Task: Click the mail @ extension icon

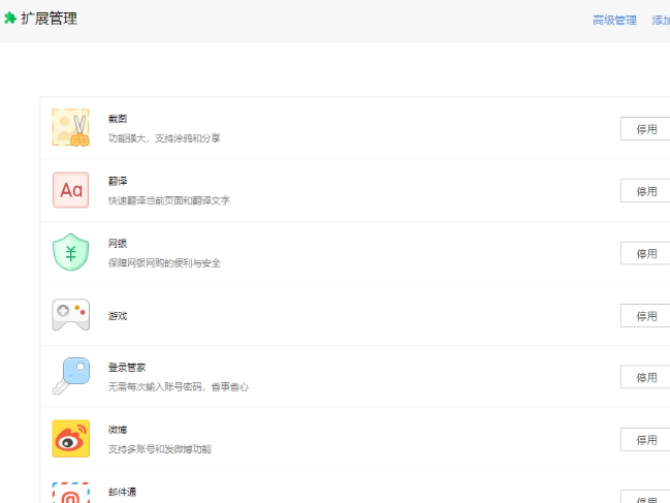Action: pos(71,492)
